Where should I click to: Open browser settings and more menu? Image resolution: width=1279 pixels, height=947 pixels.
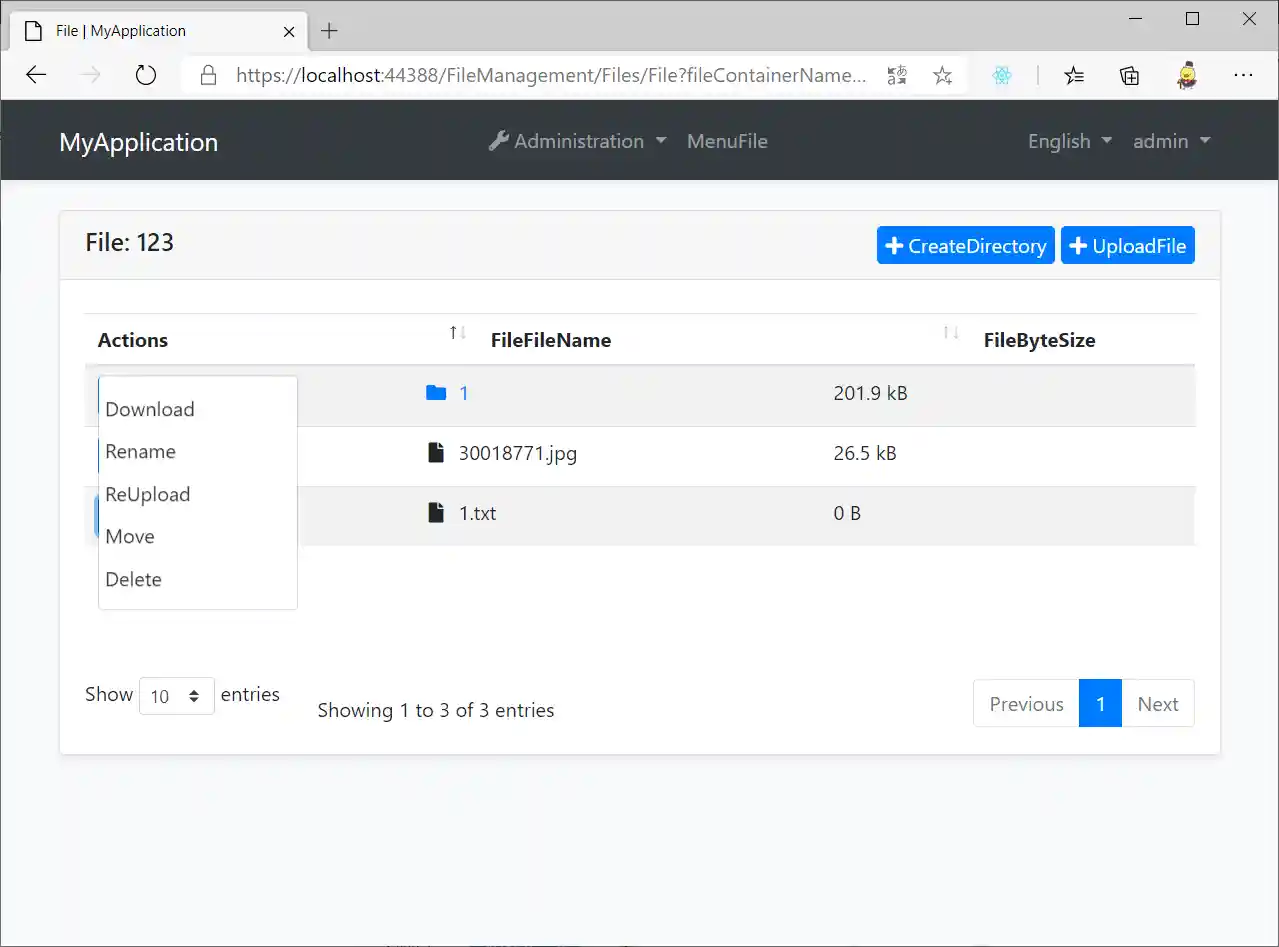[x=1243, y=75]
